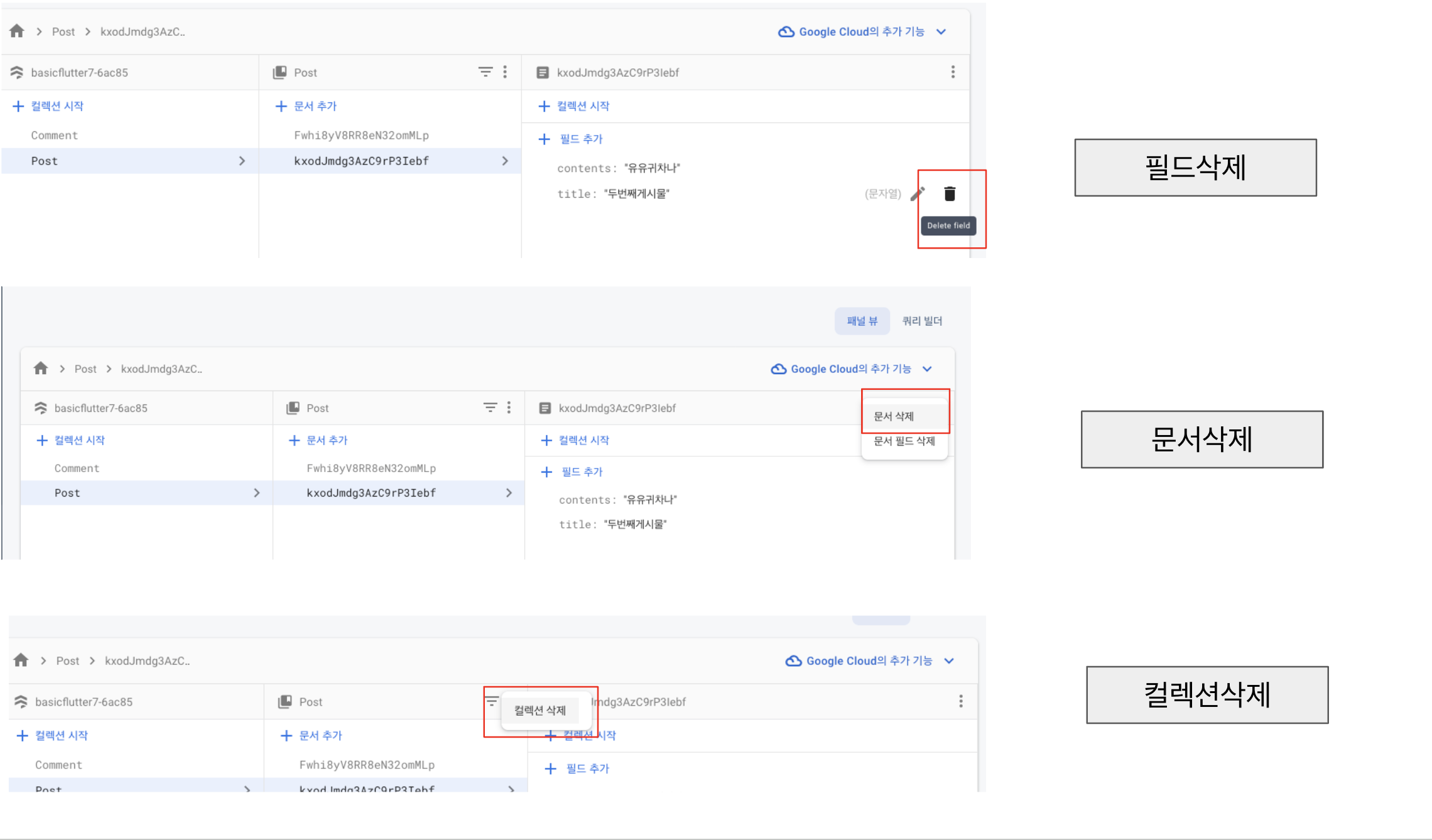Select the Comment collection in topmost panel
Image resolution: width=1432 pixels, height=840 pixels.
coord(55,135)
